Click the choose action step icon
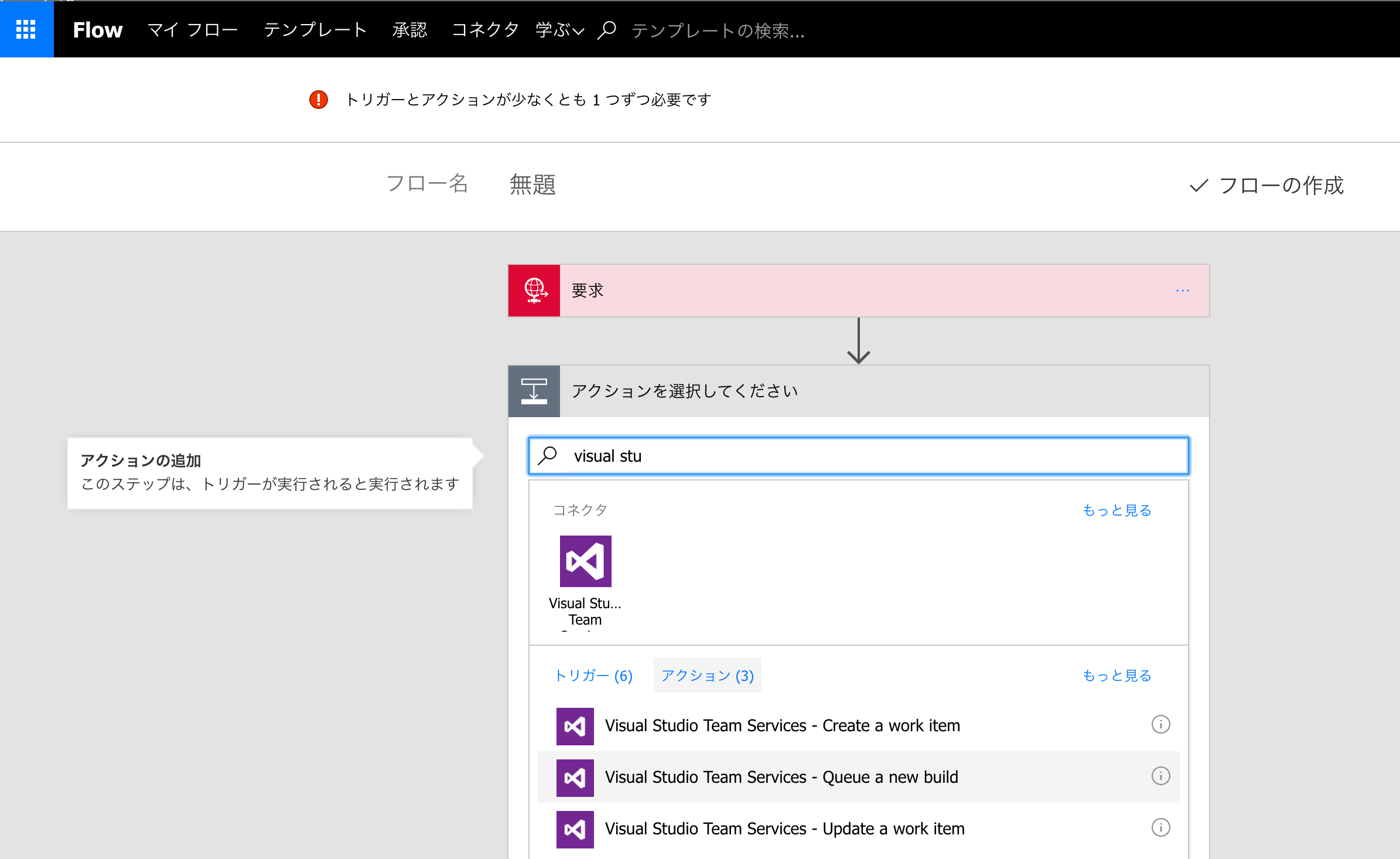 pos(534,391)
